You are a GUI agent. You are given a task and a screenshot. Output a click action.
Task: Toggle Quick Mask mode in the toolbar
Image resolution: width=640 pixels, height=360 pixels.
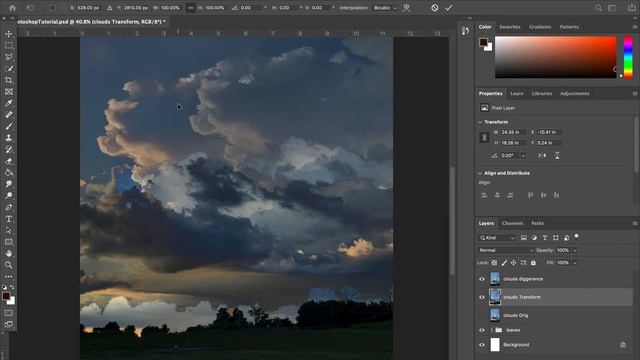(9, 313)
